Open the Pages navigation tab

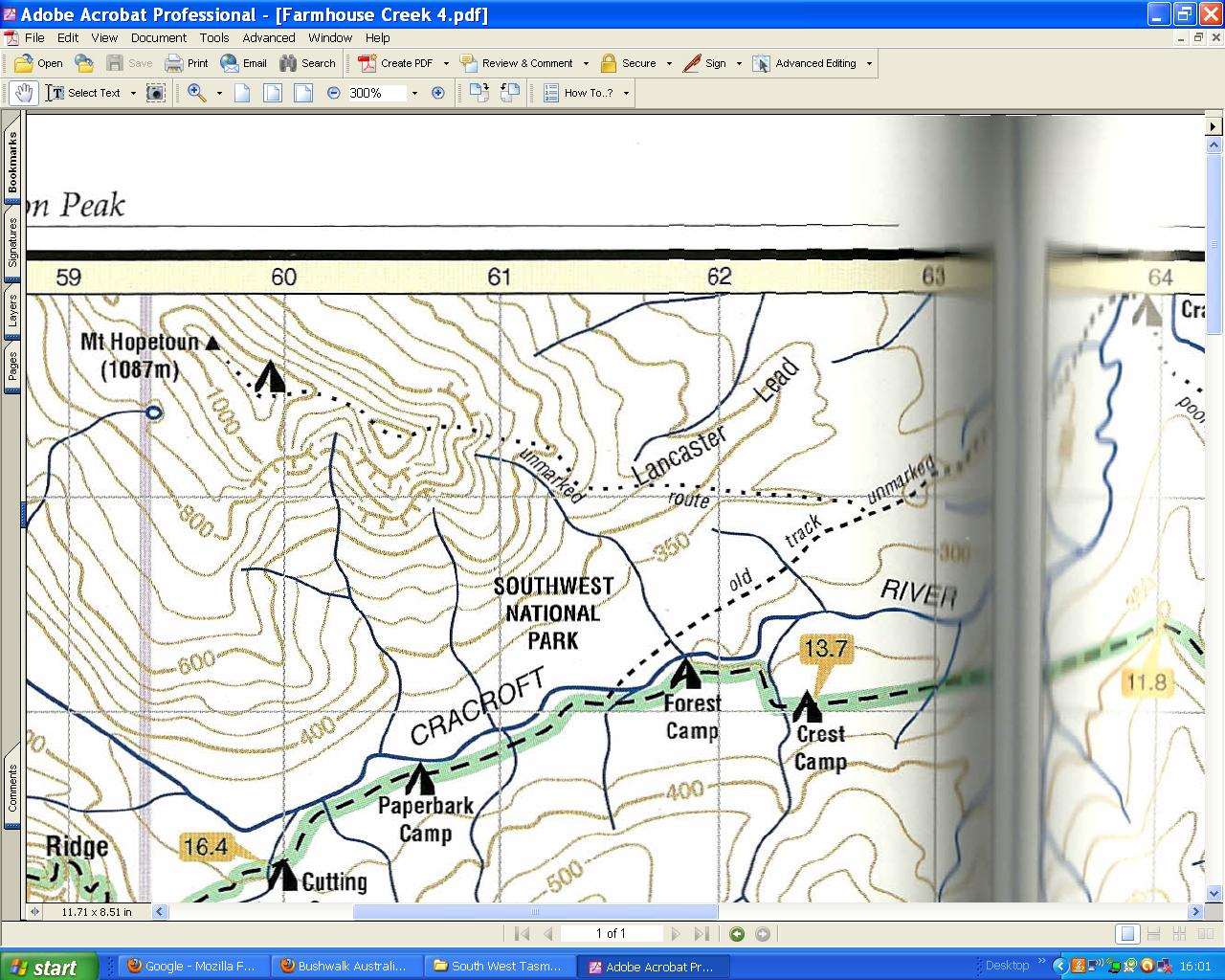(12, 367)
